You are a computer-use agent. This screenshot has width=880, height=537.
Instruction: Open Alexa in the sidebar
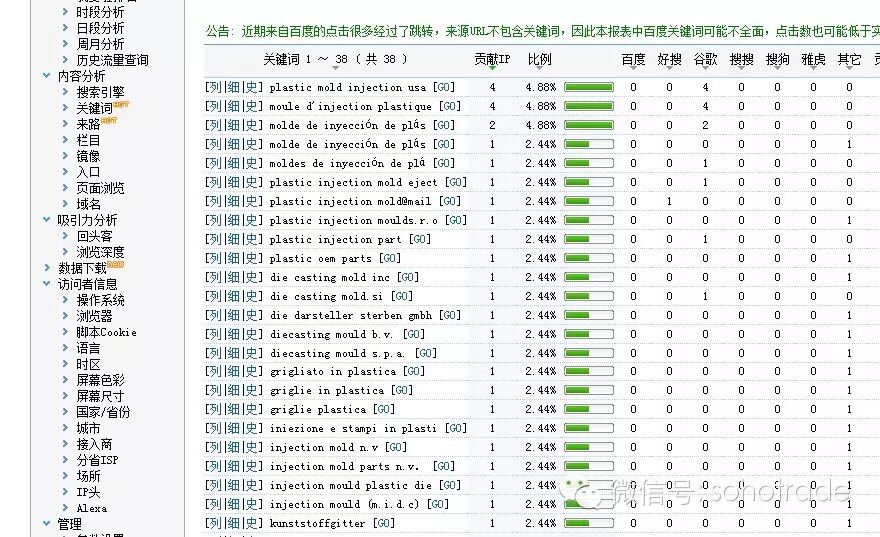click(91, 508)
